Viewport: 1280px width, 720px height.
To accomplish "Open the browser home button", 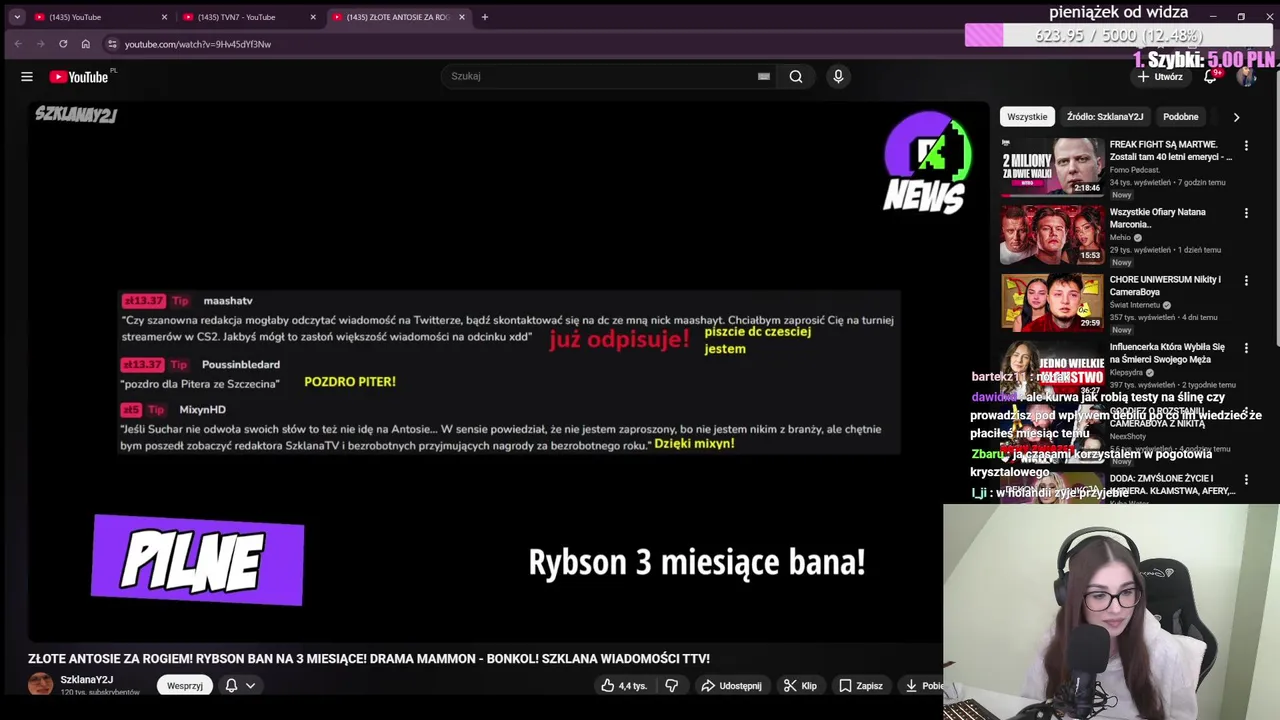I will (86, 44).
